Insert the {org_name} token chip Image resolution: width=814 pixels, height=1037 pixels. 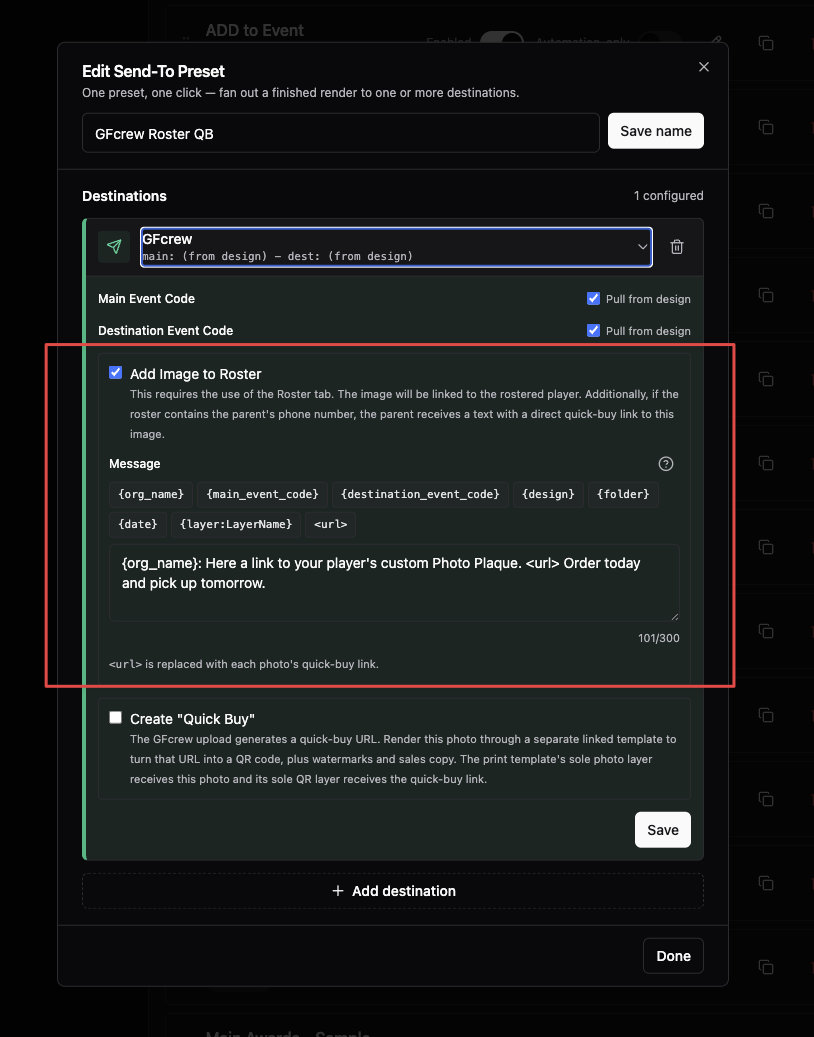(151, 494)
